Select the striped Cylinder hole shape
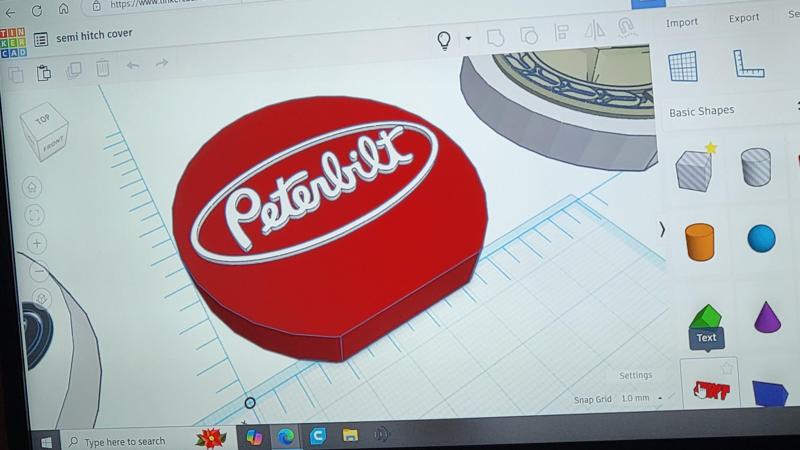 tap(756, 167)
